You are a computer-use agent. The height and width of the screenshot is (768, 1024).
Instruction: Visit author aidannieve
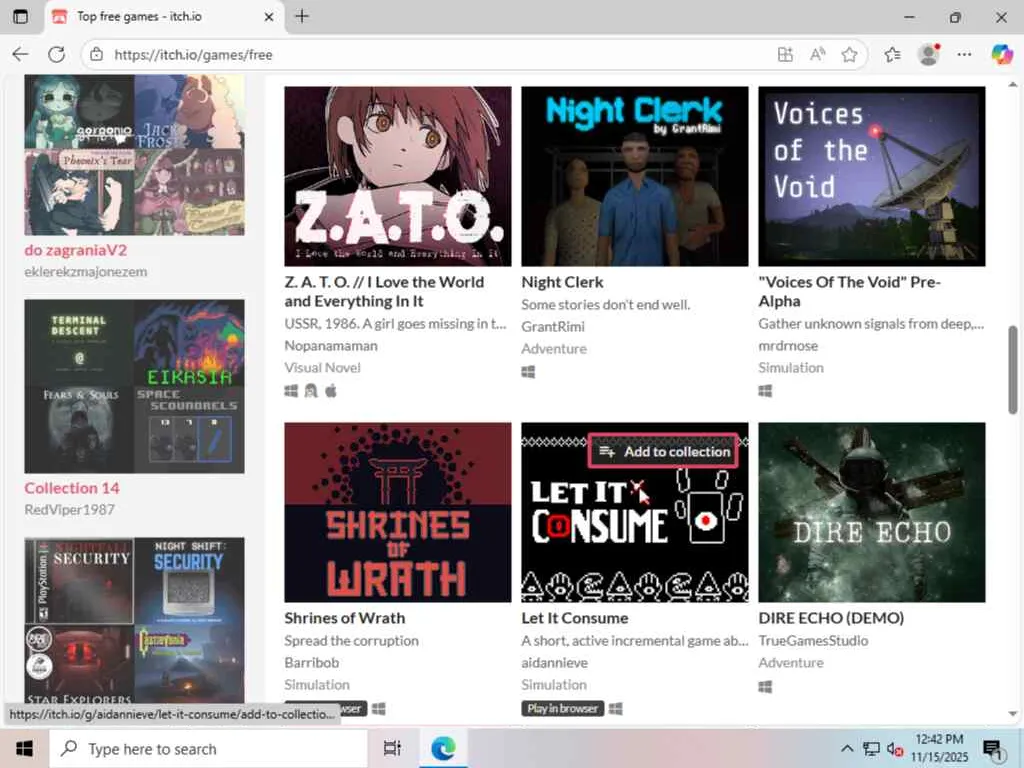[554, 662]
